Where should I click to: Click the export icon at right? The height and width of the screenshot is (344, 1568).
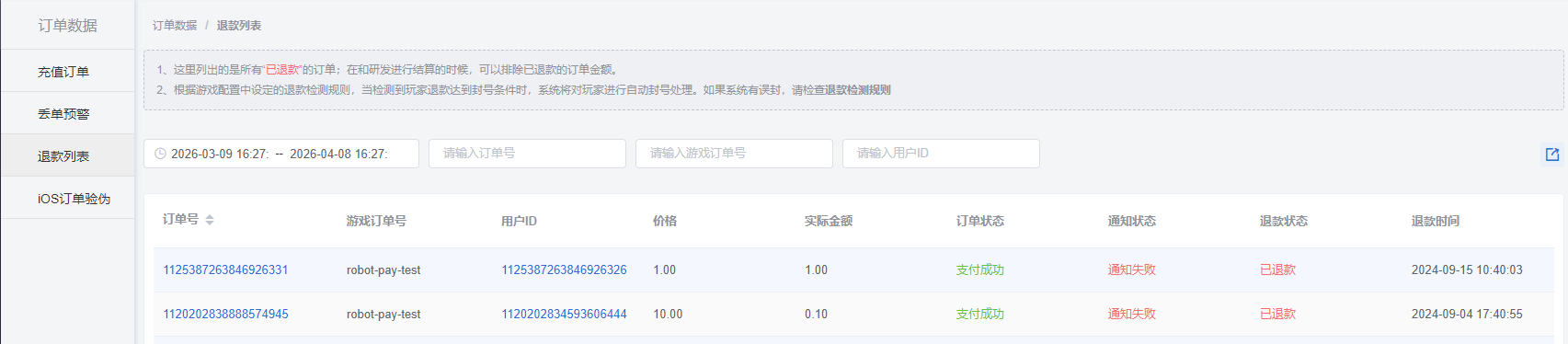(x=1552, y=155)
